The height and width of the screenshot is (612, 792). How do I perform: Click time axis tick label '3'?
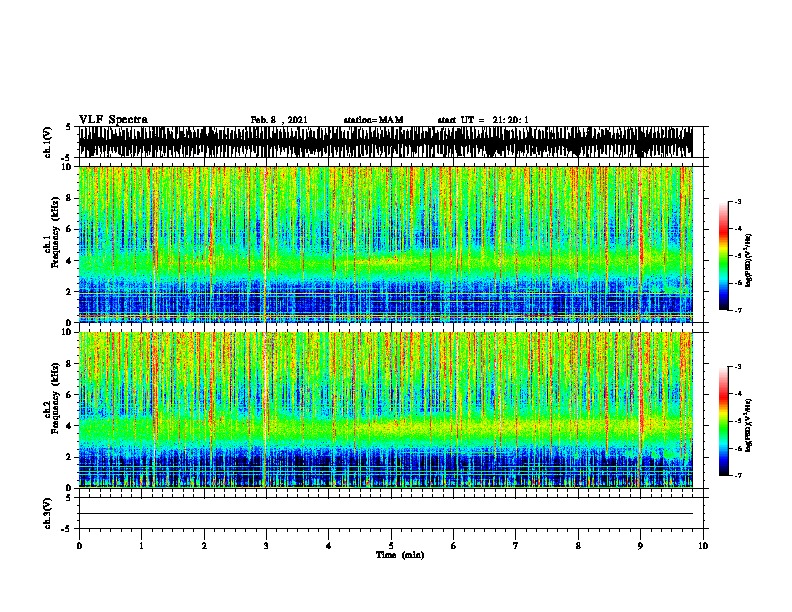tap(266, 546)
